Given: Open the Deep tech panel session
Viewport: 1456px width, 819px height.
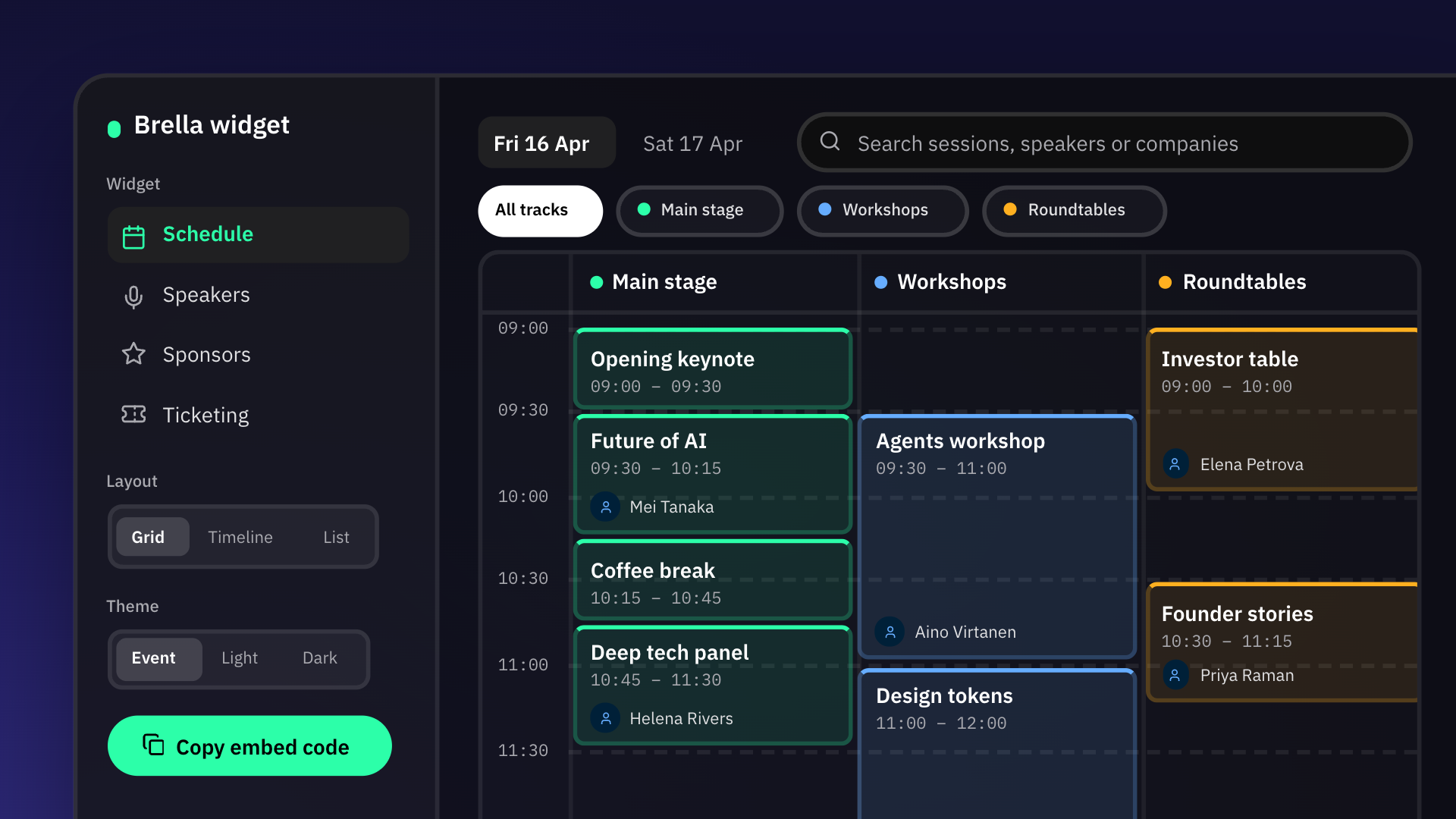Looking at the screenshot, I should [x=713, y=686].
